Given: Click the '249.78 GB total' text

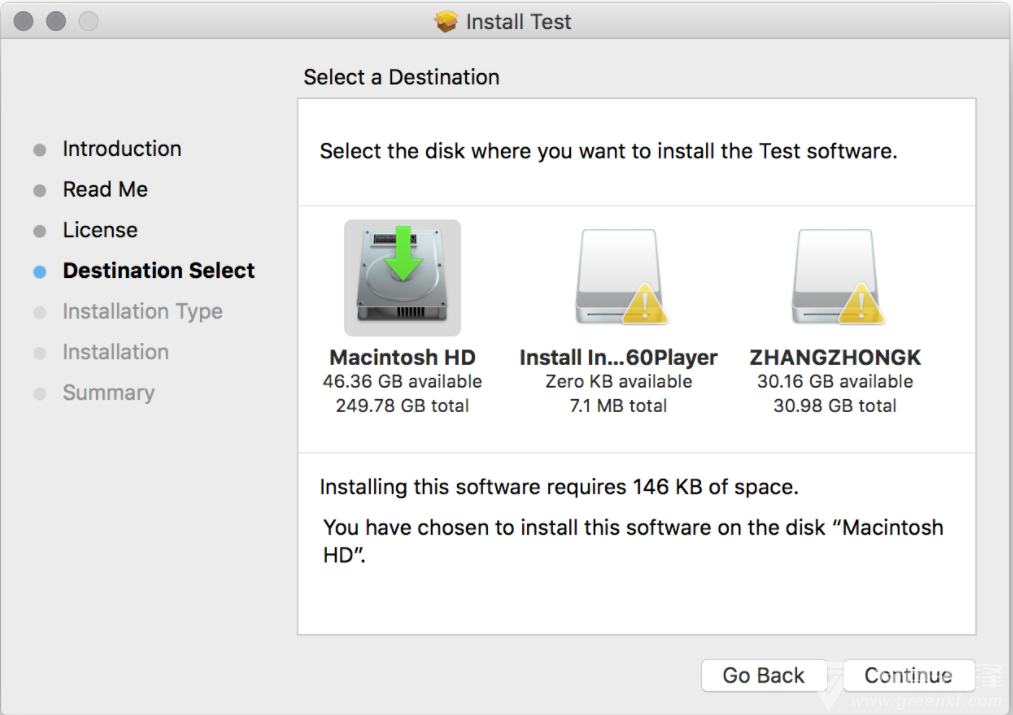Looking at the screenshot, I should point(402,406).
